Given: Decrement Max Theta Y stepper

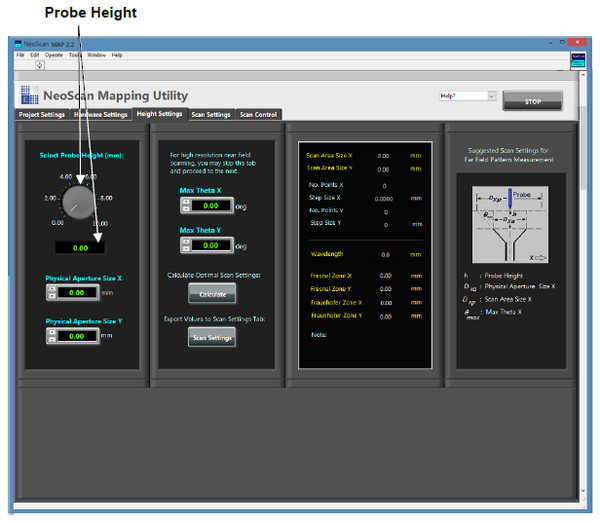Looking at the screenshot, I should (186, 248).
